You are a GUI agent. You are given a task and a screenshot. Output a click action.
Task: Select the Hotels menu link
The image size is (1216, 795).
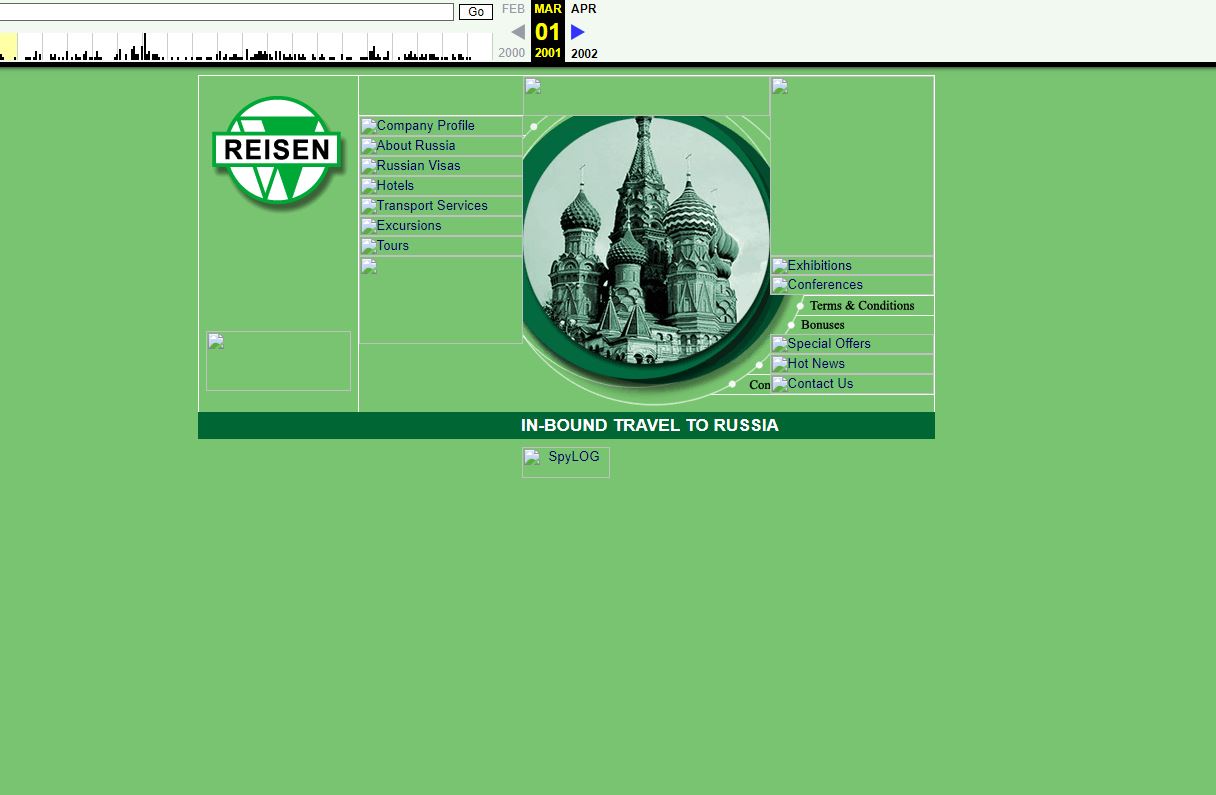coord(395,186)
